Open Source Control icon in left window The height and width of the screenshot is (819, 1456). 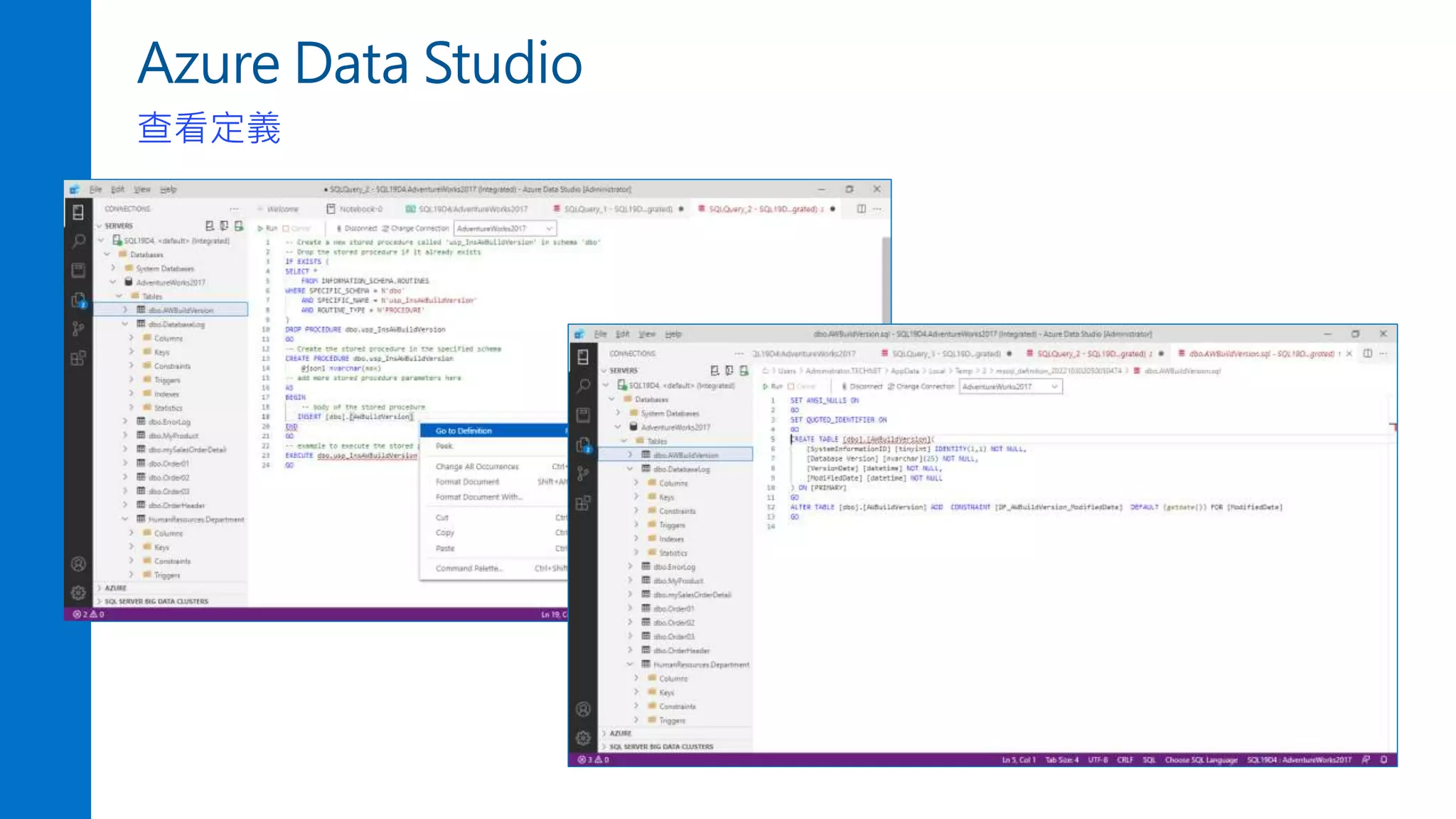pyautogui.click(x=78, y=328)
